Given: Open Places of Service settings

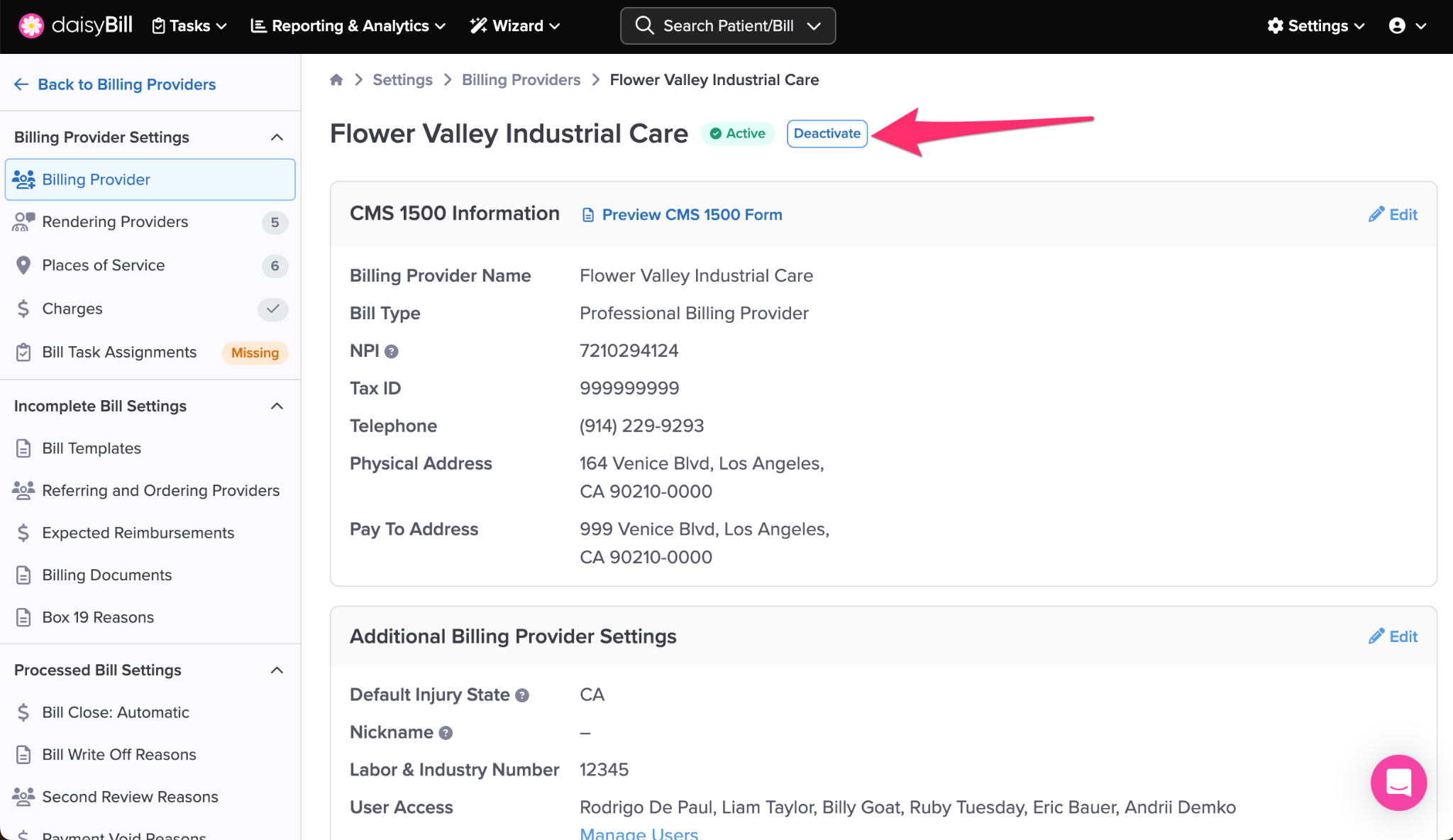Looking at the screenshot, I should [104, 265].
